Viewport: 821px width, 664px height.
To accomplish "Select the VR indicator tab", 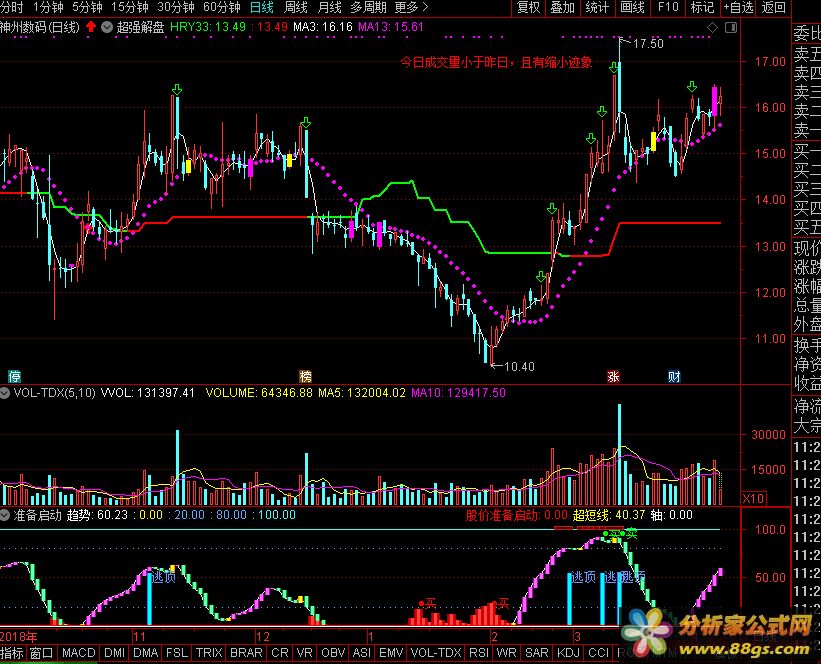I will tap(304, 653).
